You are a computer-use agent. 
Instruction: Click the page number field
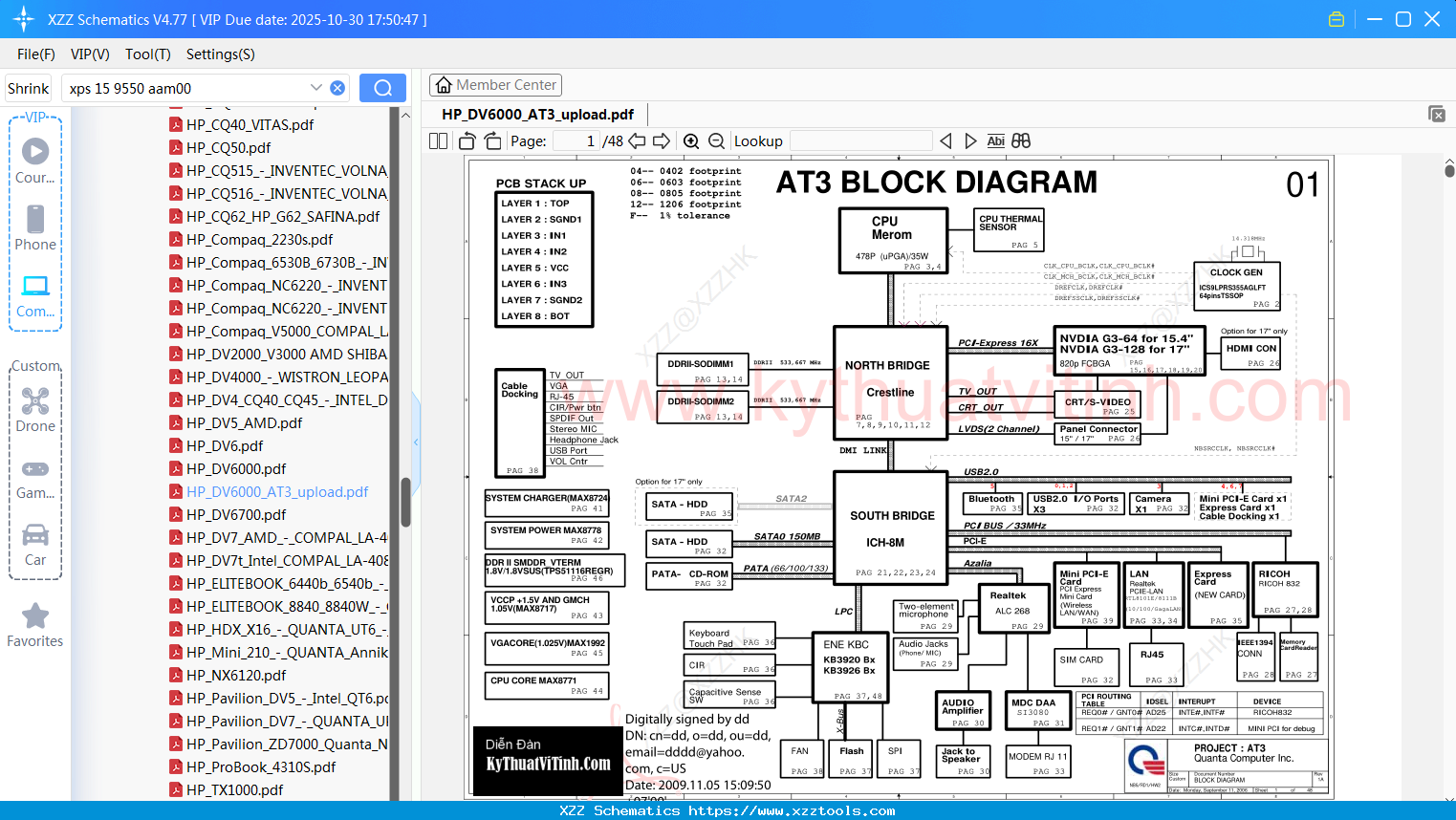coord(576,140)
